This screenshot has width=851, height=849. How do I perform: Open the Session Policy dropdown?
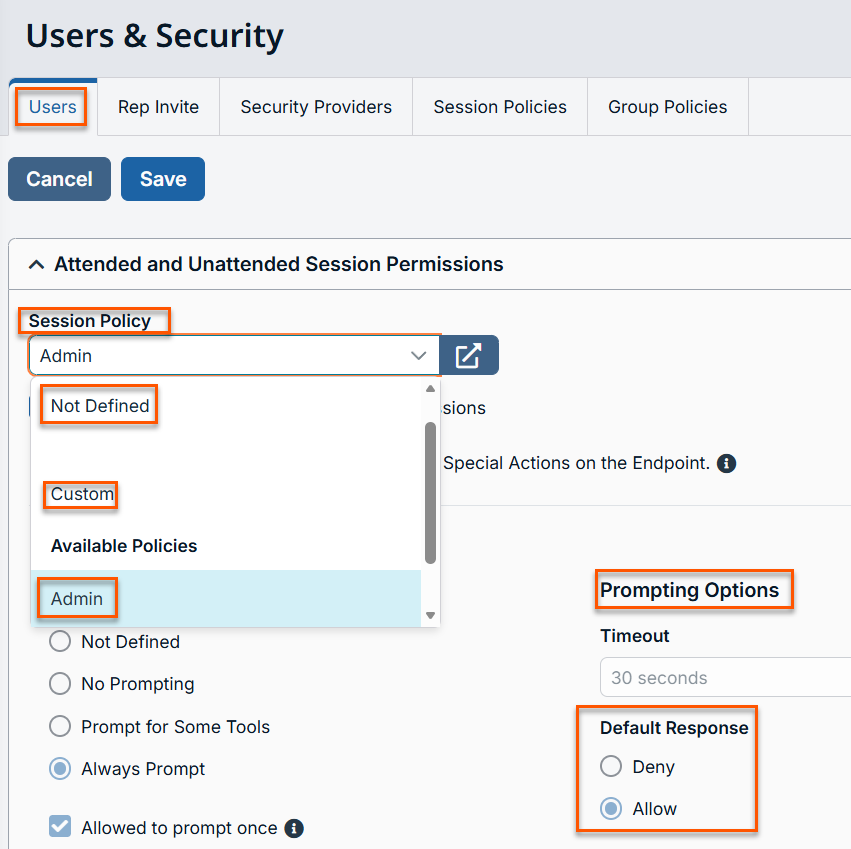[x=234, y=356]
